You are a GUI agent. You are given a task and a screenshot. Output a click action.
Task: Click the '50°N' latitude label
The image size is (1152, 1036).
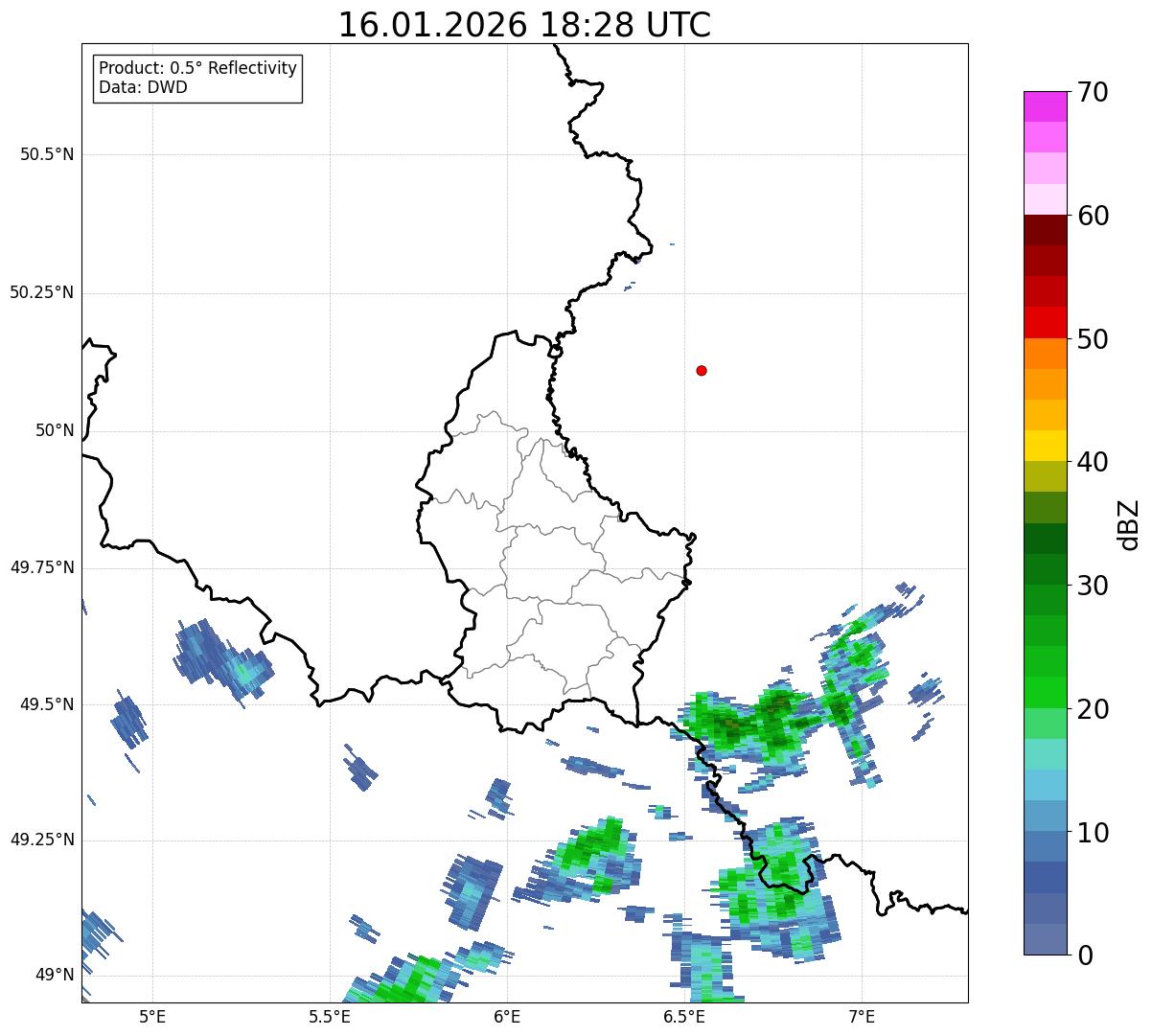pyautogui.click(x=55, y=430)
